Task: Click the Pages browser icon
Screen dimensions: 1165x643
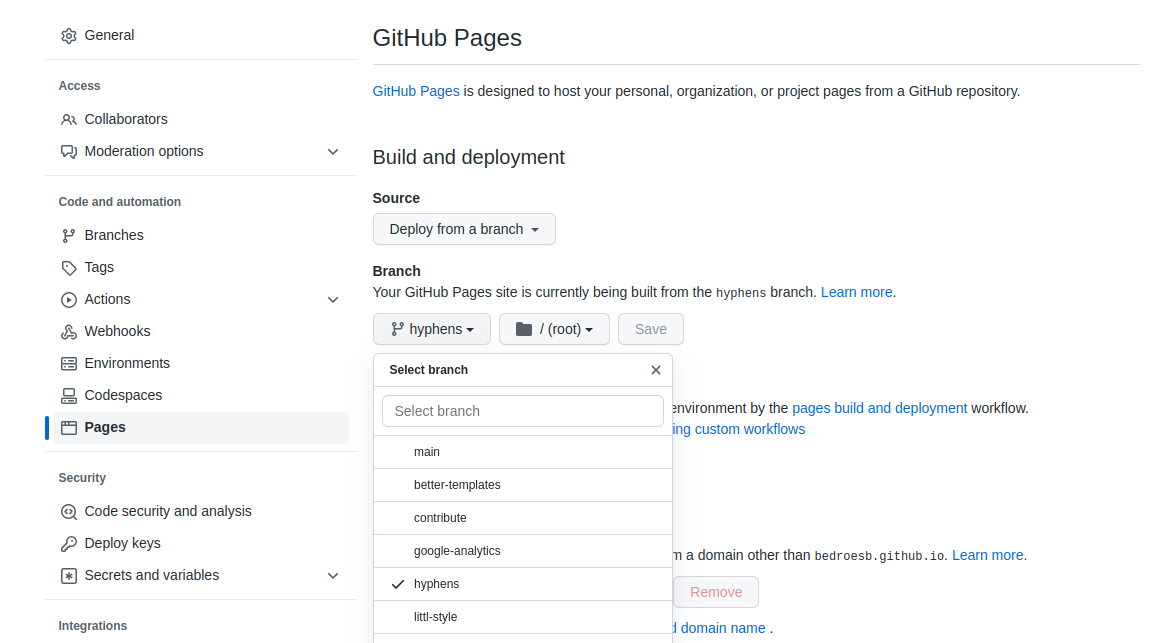Action: 69,427
